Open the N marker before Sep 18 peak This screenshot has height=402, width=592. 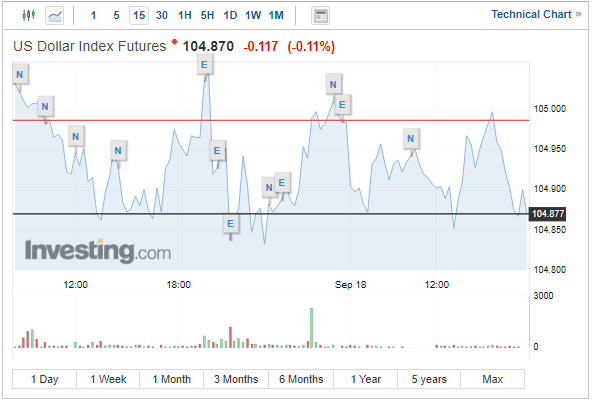pyautogui.click(x=333, y=85)
